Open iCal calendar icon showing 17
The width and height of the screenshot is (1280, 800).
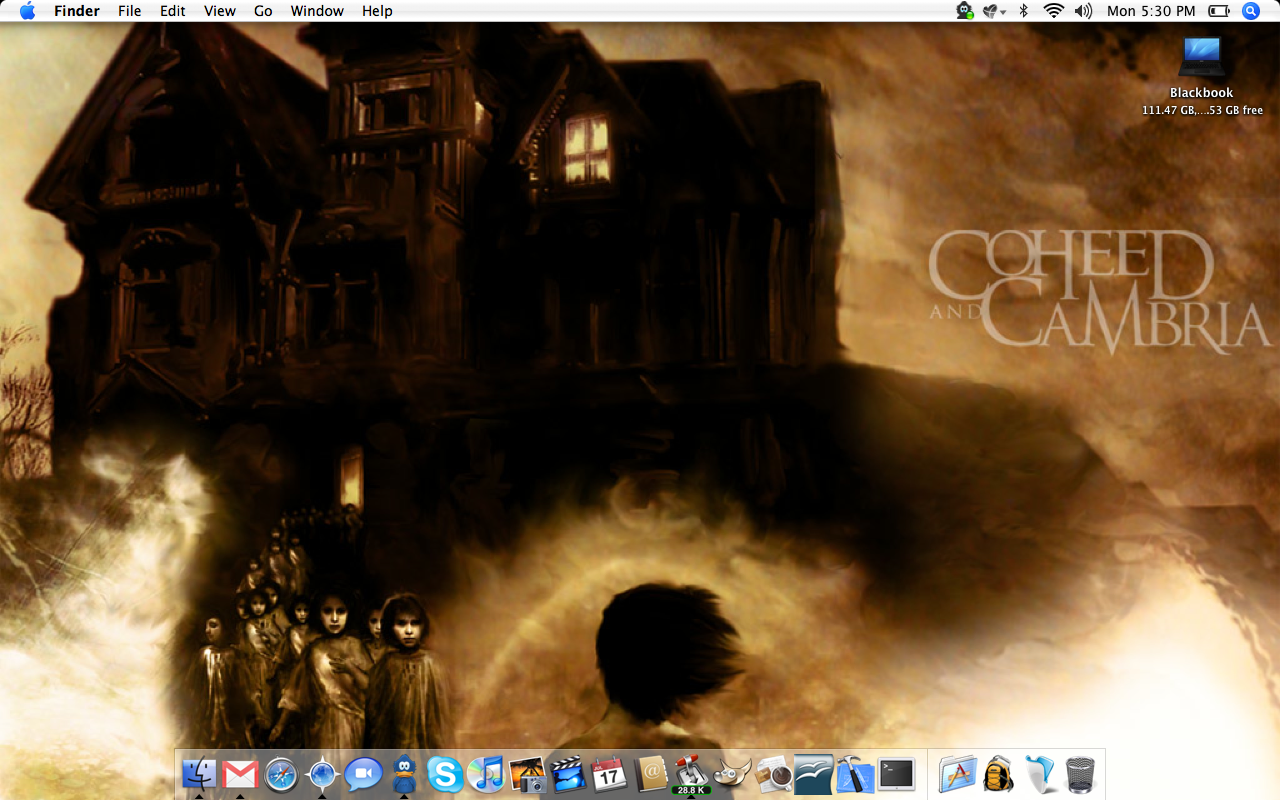click(608, 774)
